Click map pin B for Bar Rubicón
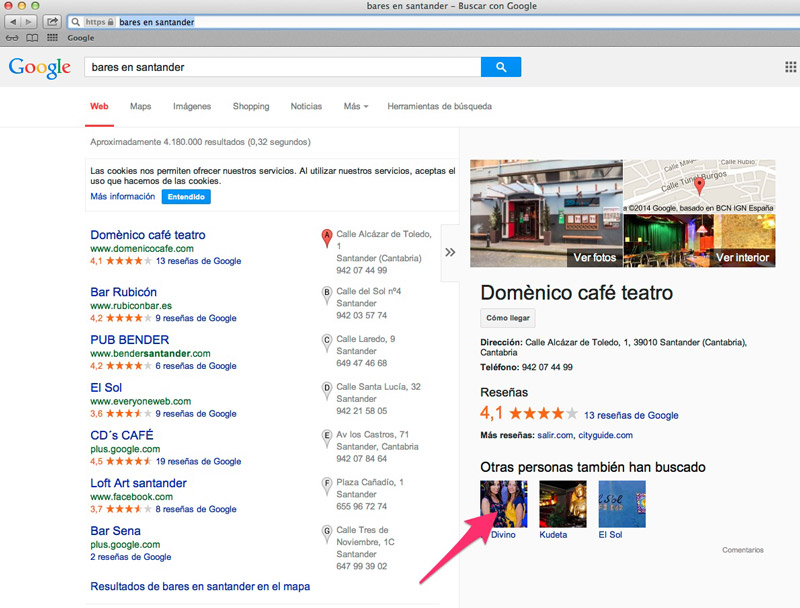The image size is (800, 608). point(327,295)
